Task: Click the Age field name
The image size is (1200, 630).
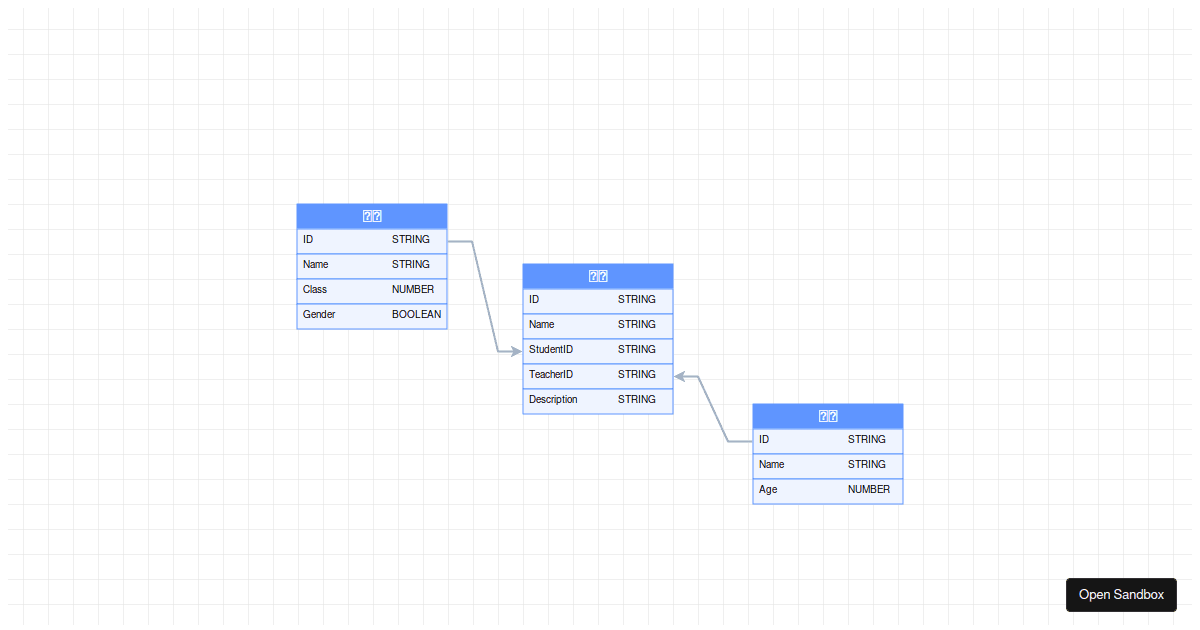Action: (768, 490)
